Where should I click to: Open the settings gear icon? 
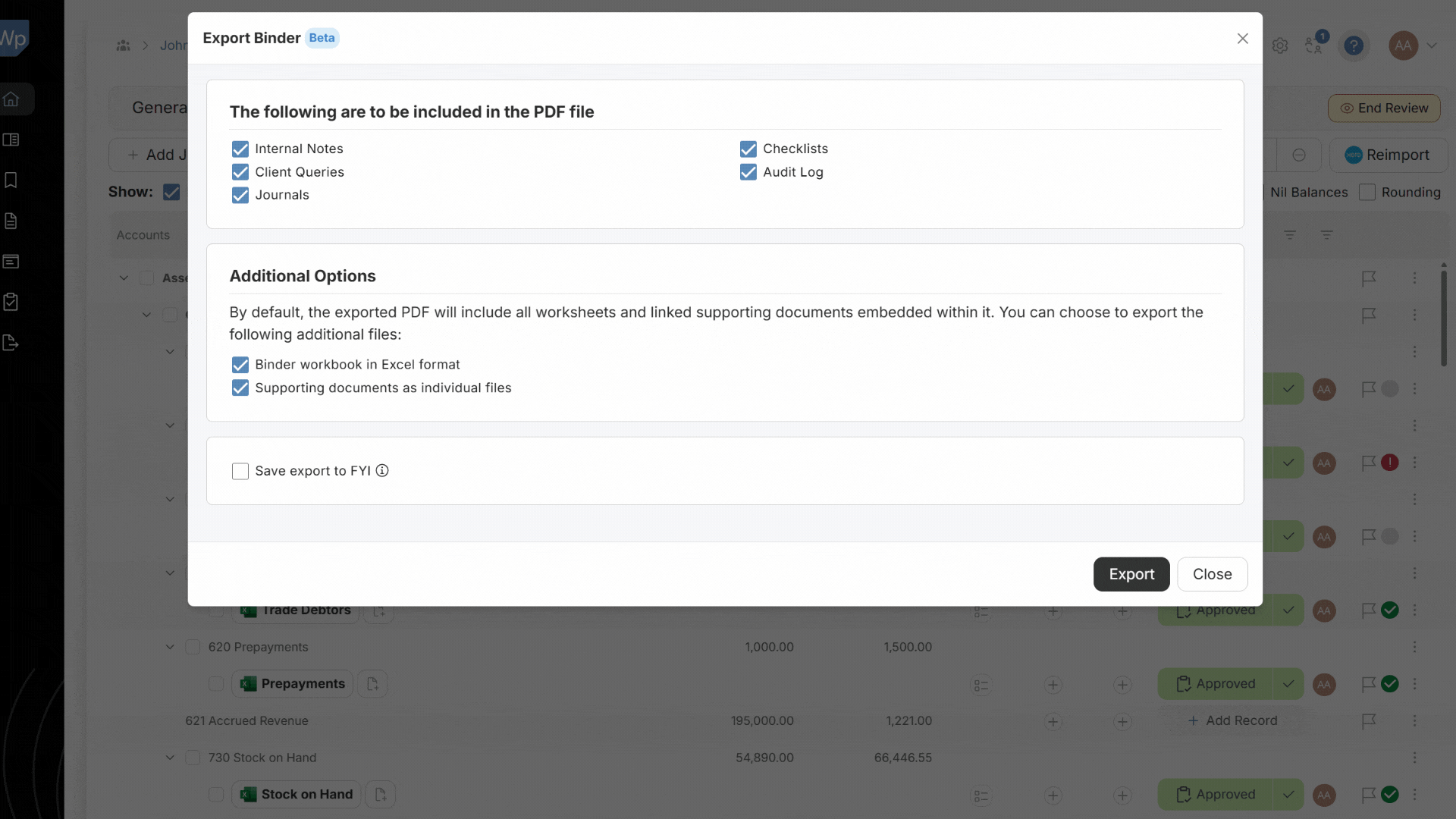(1280, 45)
